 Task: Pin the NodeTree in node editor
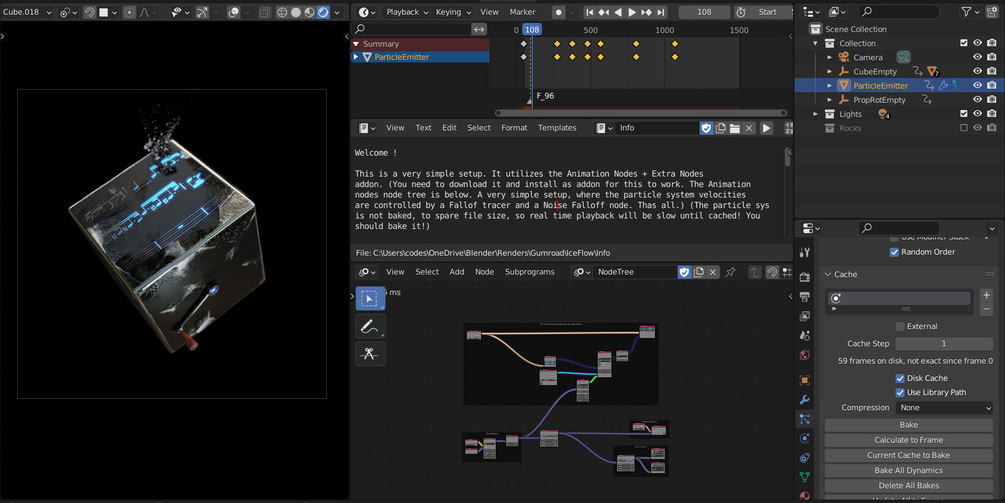(x=730, y=272)
